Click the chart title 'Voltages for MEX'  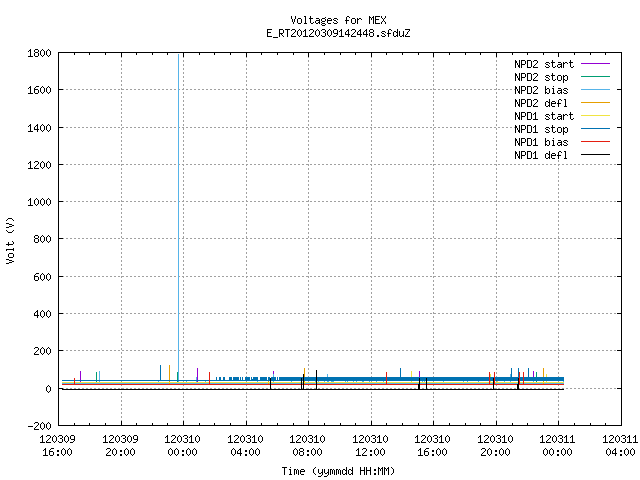click(338, 20)
